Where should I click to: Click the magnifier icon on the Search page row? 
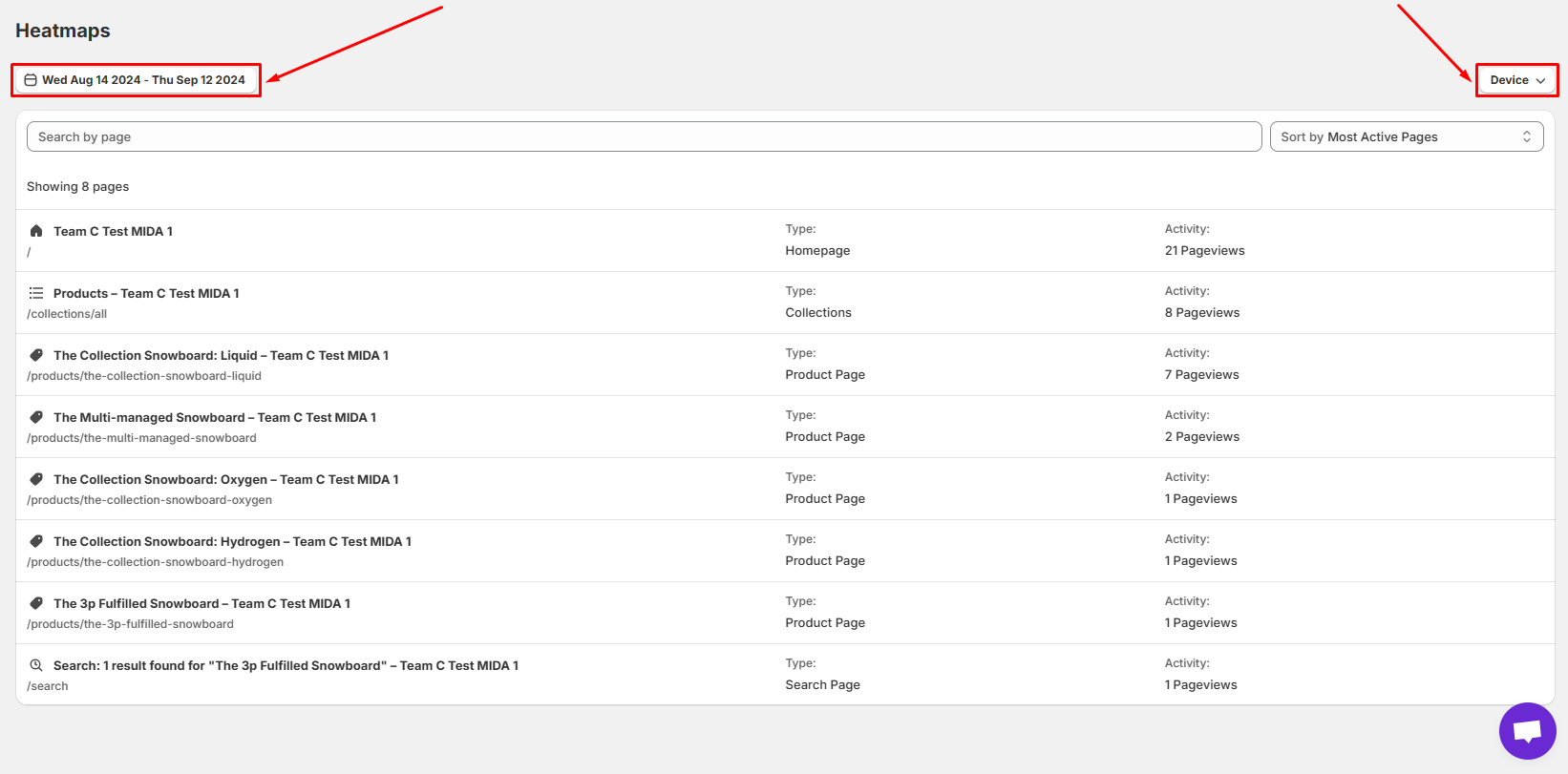[36, 665]
